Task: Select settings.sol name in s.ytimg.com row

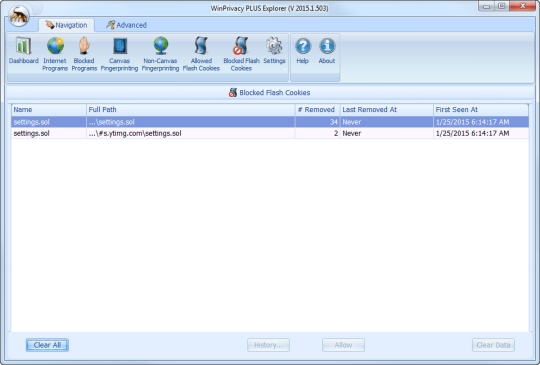Action: (x=49, y=133)
